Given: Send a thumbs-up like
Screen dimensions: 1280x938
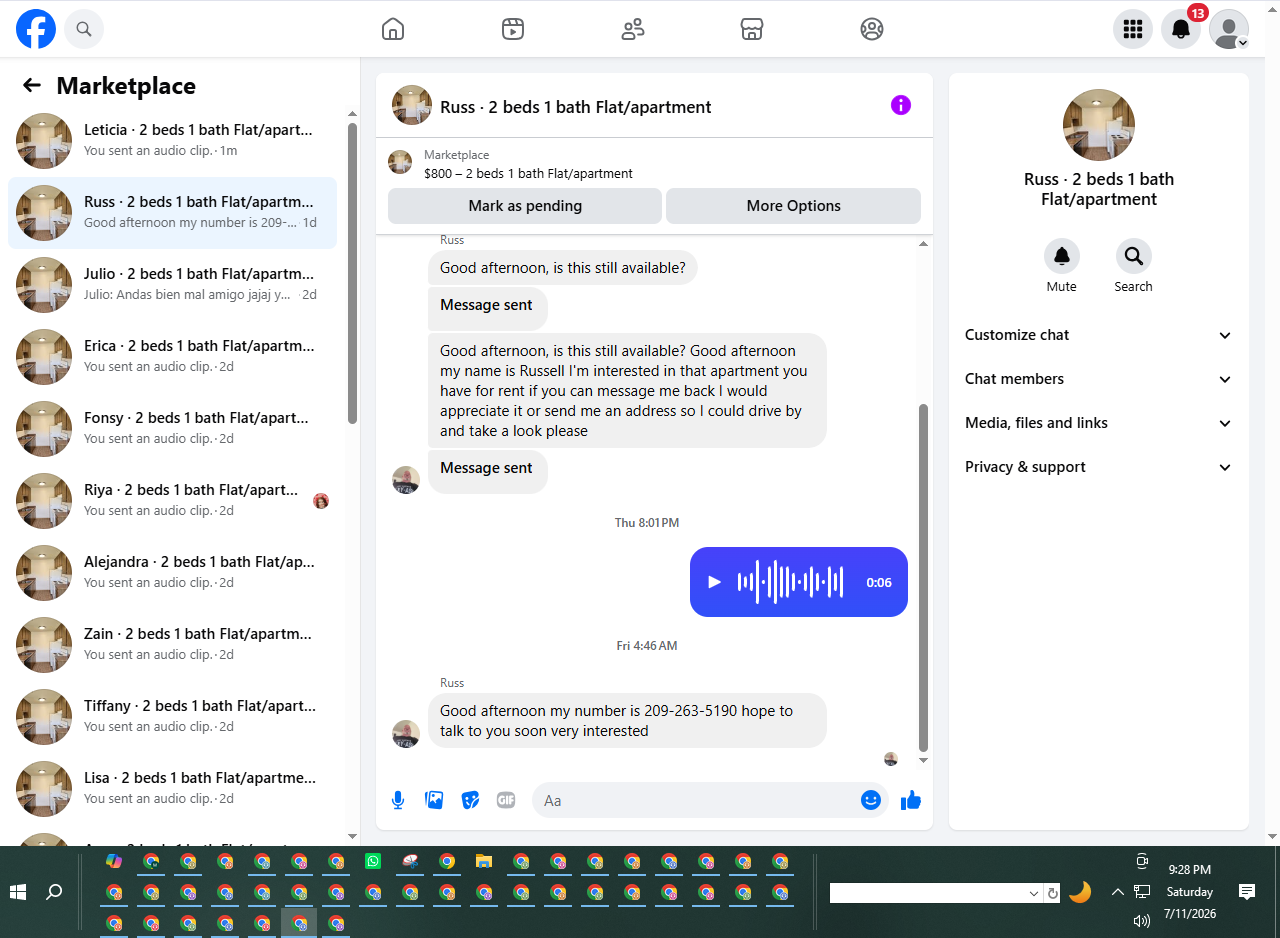Looking at the screenshot, I should tap(911, 800).
